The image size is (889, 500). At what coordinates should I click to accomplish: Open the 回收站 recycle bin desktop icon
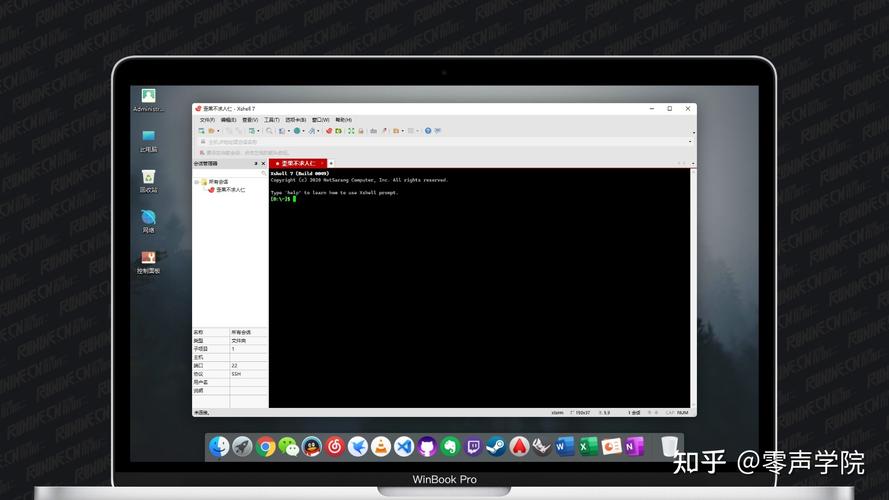(x=148, y=178)
